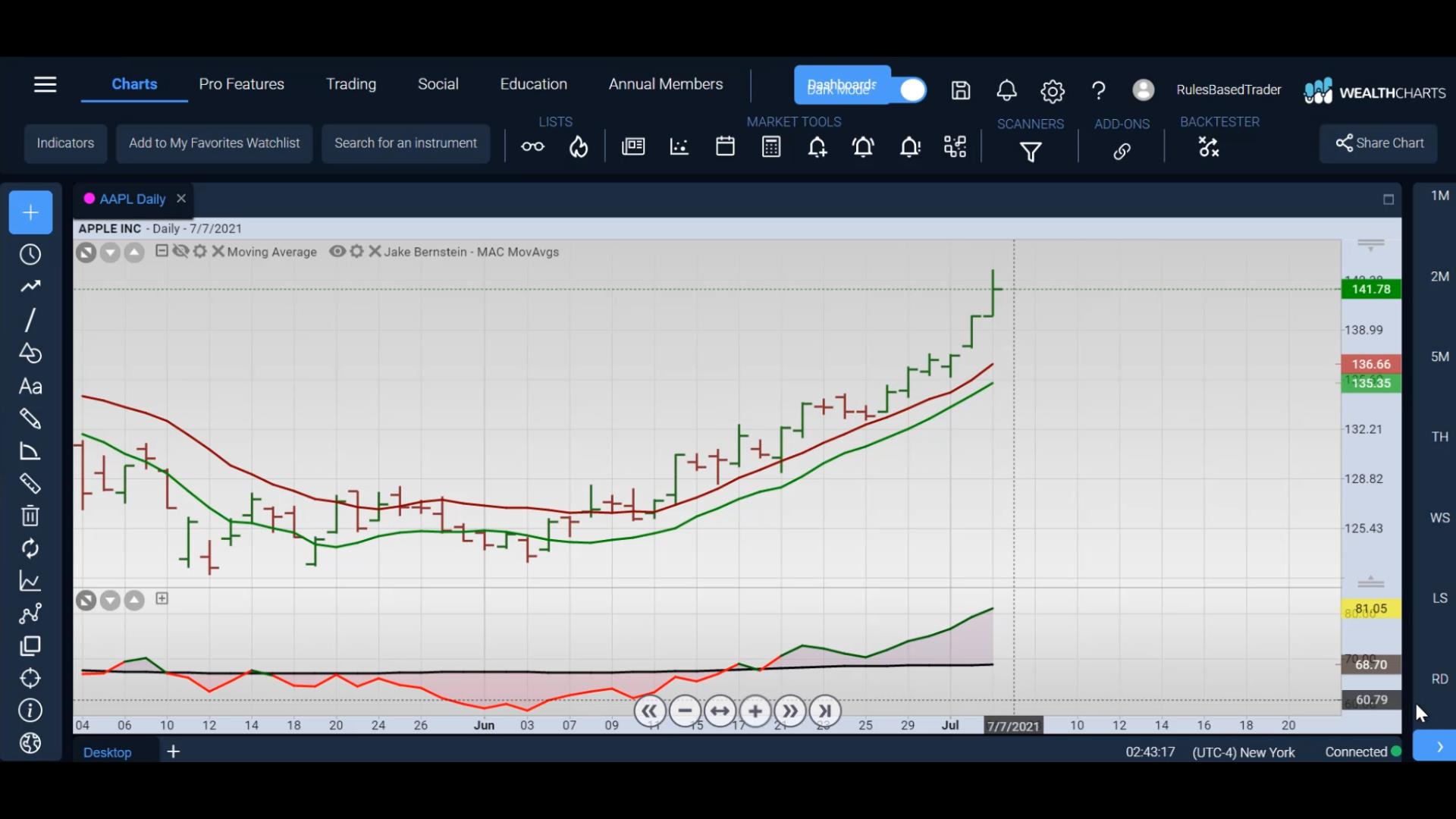The height and width of the screenshot is (819, 1456).
Task: Click the trash delete drawings icon
Action: (x=30, y=516)
